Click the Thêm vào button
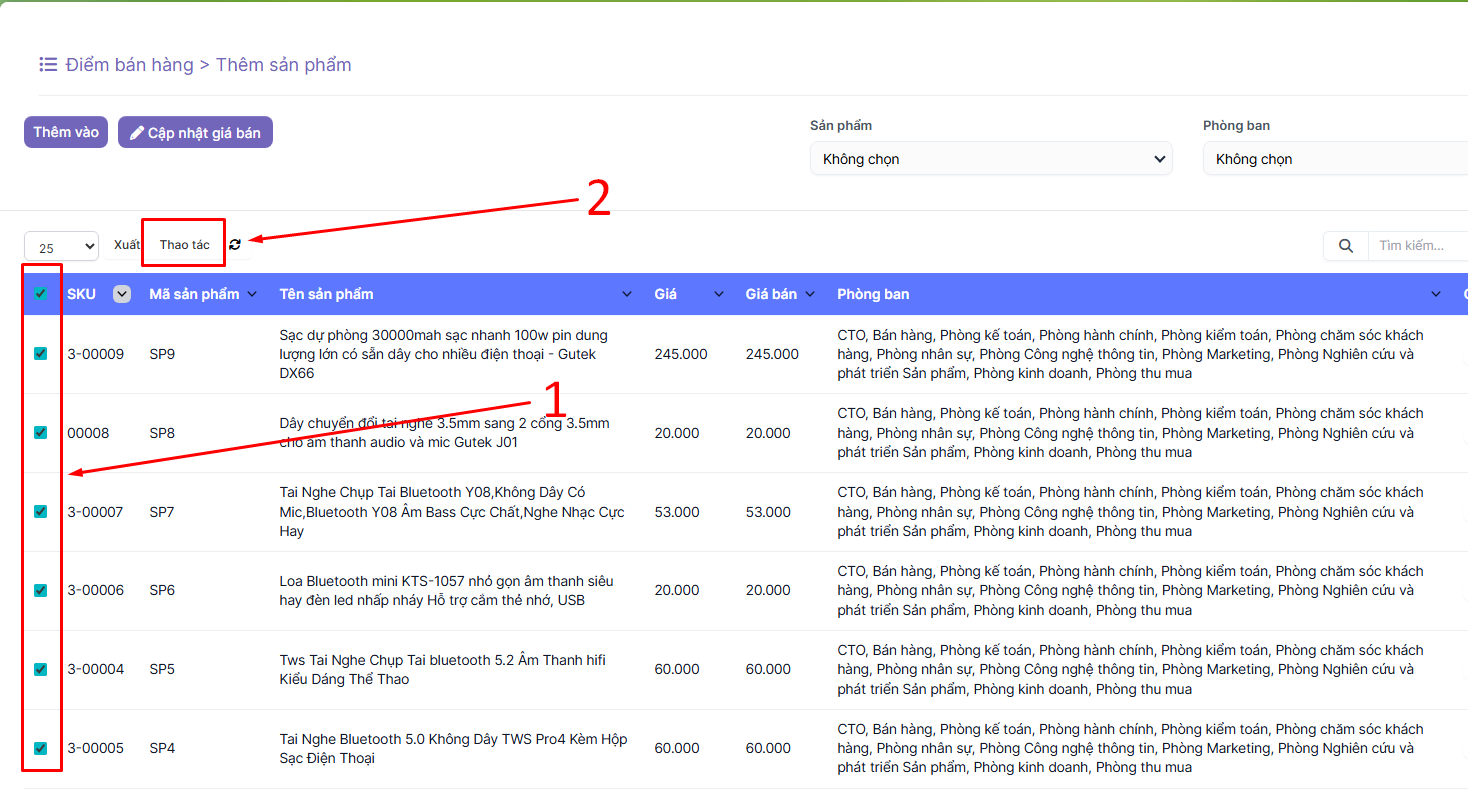 point(66,132)
